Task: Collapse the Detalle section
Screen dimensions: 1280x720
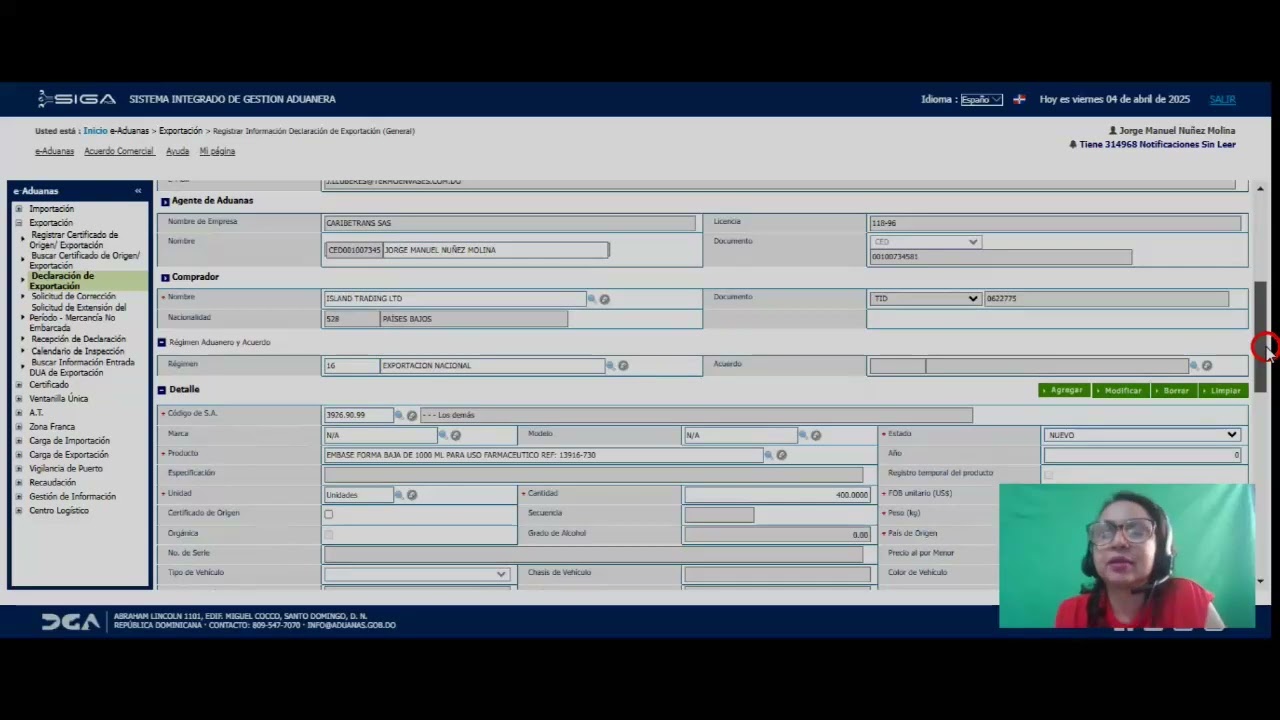Action: click(162, 390)
